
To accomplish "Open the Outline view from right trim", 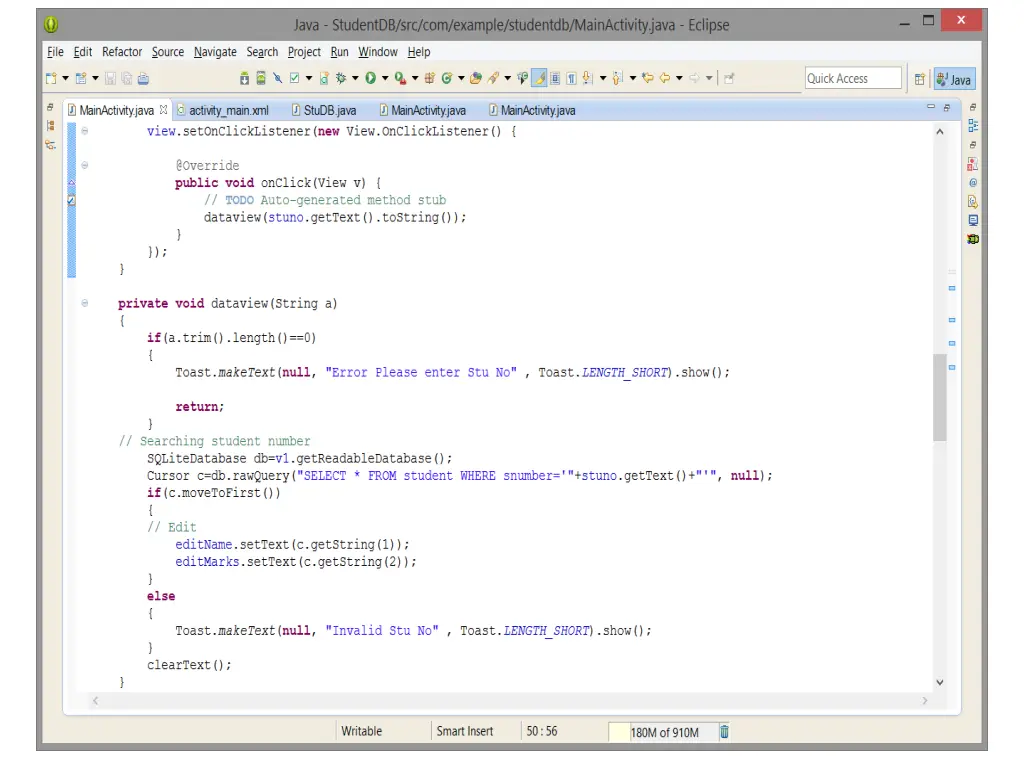I will click(x=973, y=125).
